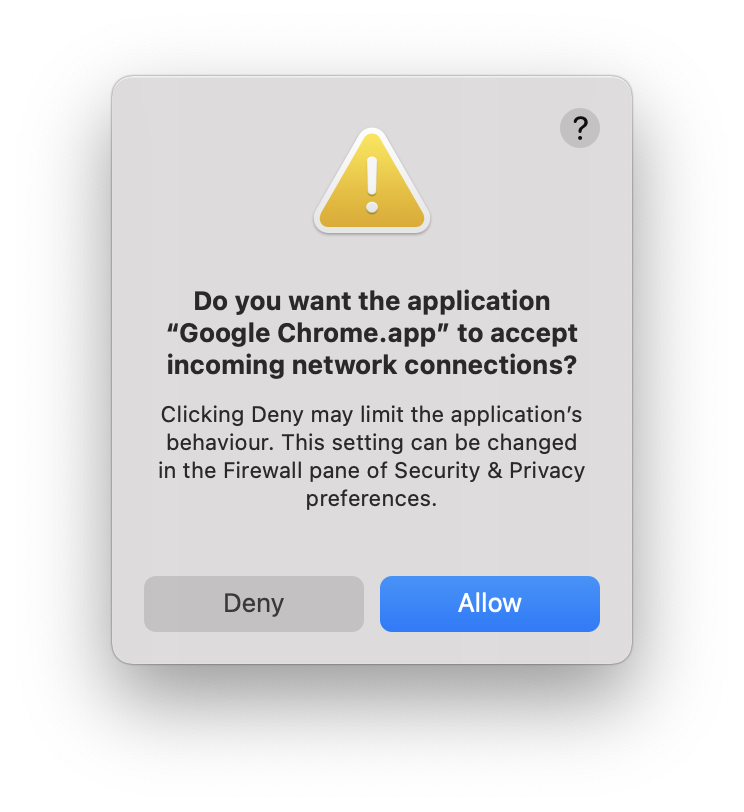
Task: Choose the grey Deny button
Action: coord(254,603)
